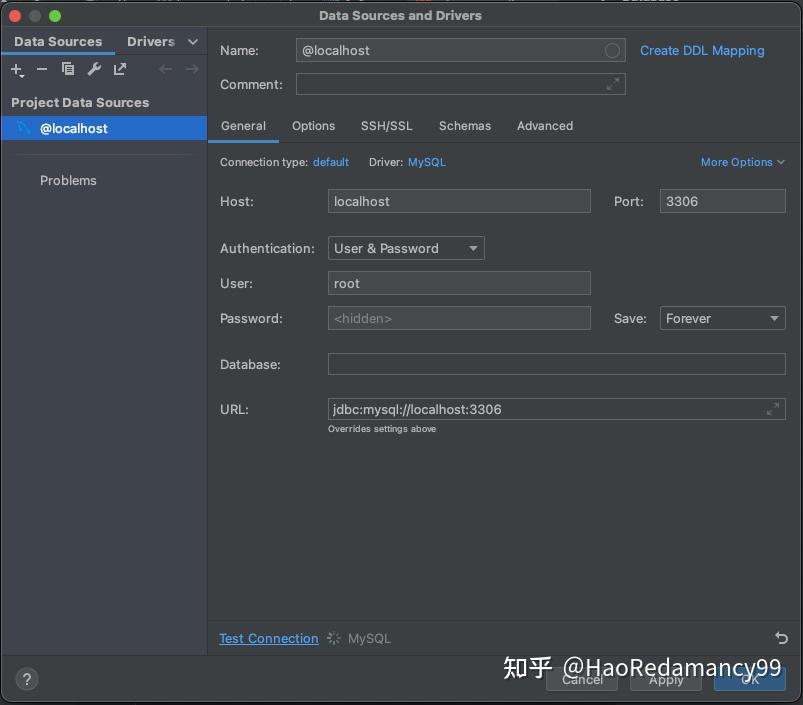Expand the Comment field editor
The image size is (803, 705).
pyautogui.click(x=612, y=84)
